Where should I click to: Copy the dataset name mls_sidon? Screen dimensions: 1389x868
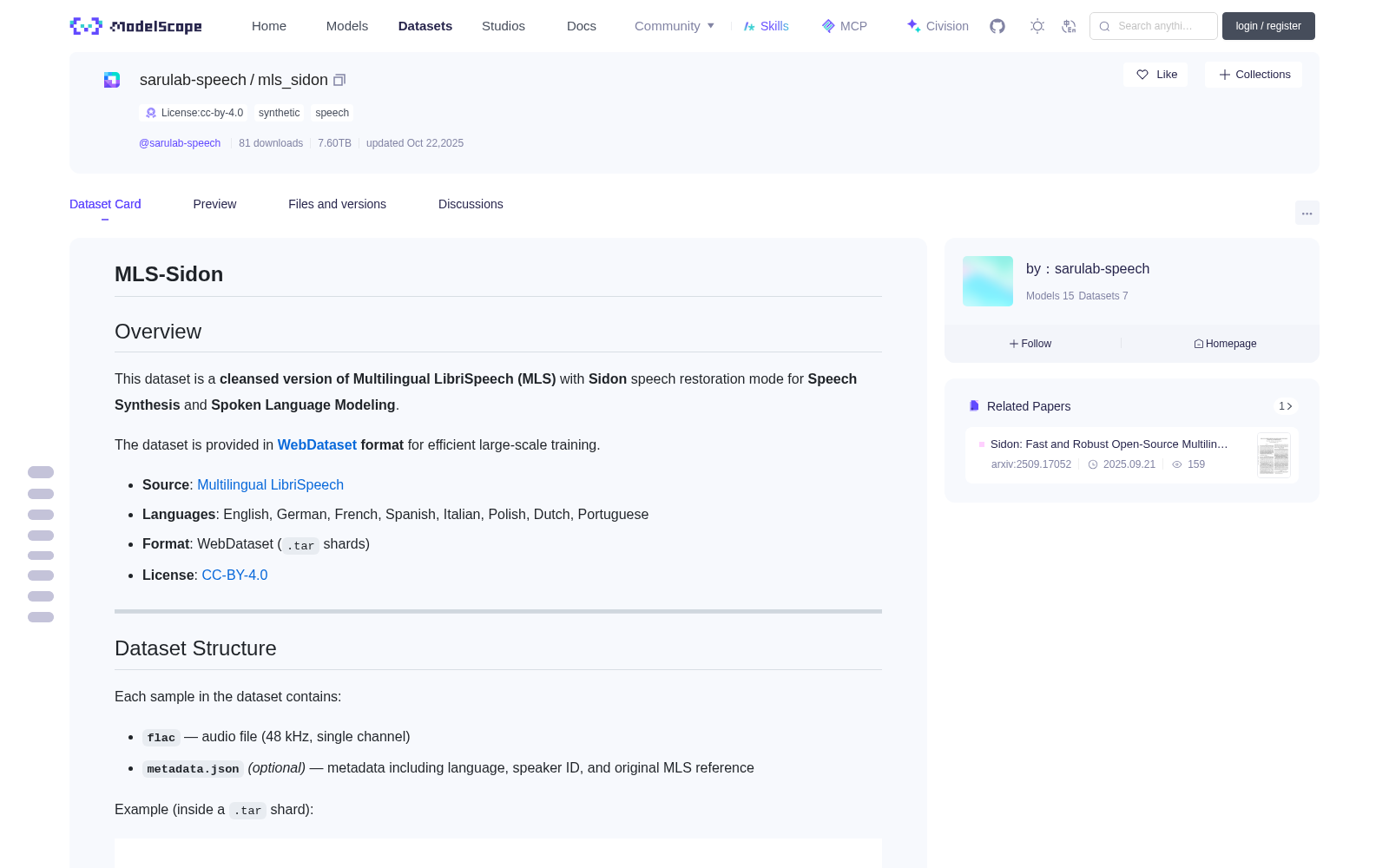click(339, 80)
